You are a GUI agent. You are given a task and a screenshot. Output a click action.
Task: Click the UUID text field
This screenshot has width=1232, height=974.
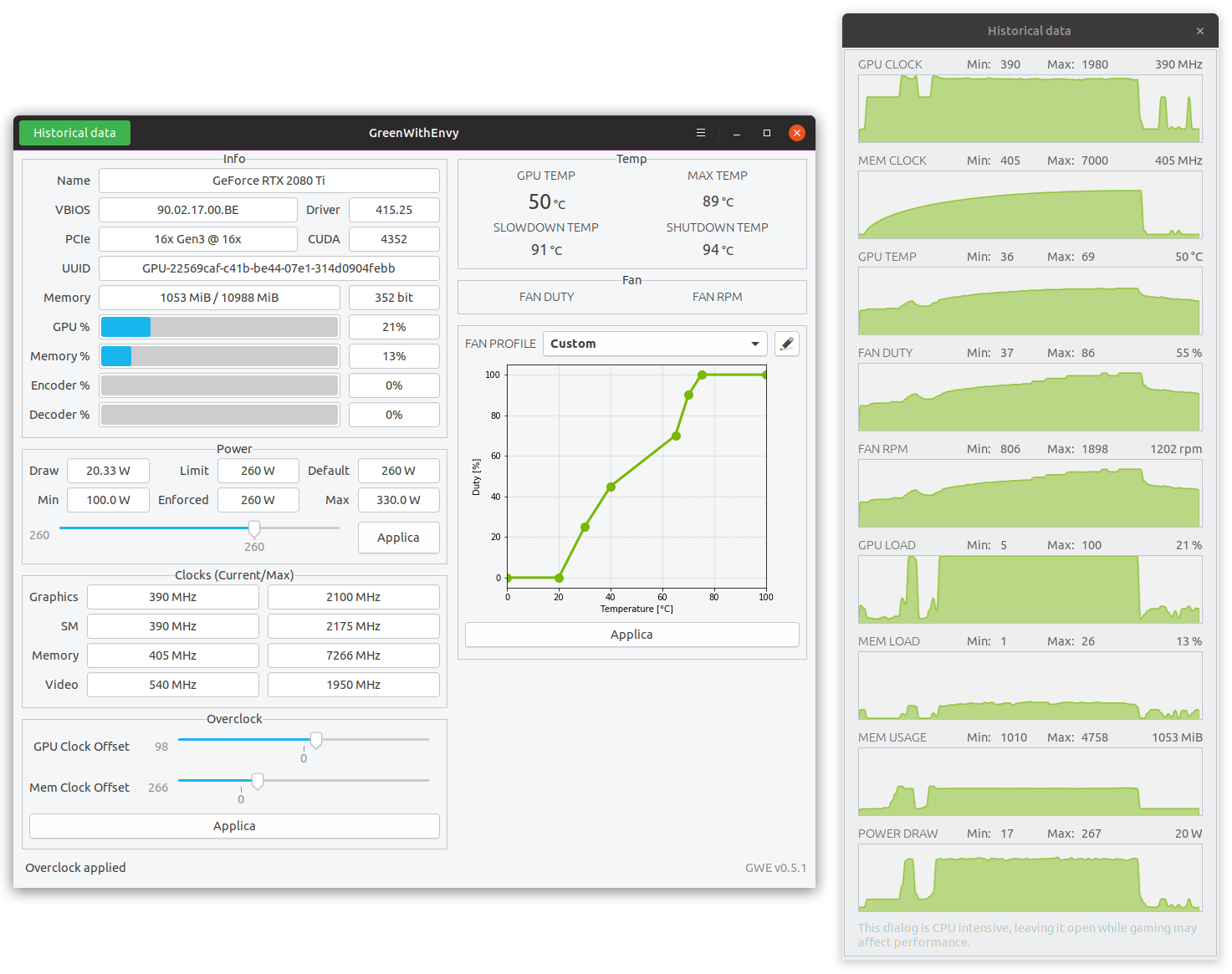point(268,268)
